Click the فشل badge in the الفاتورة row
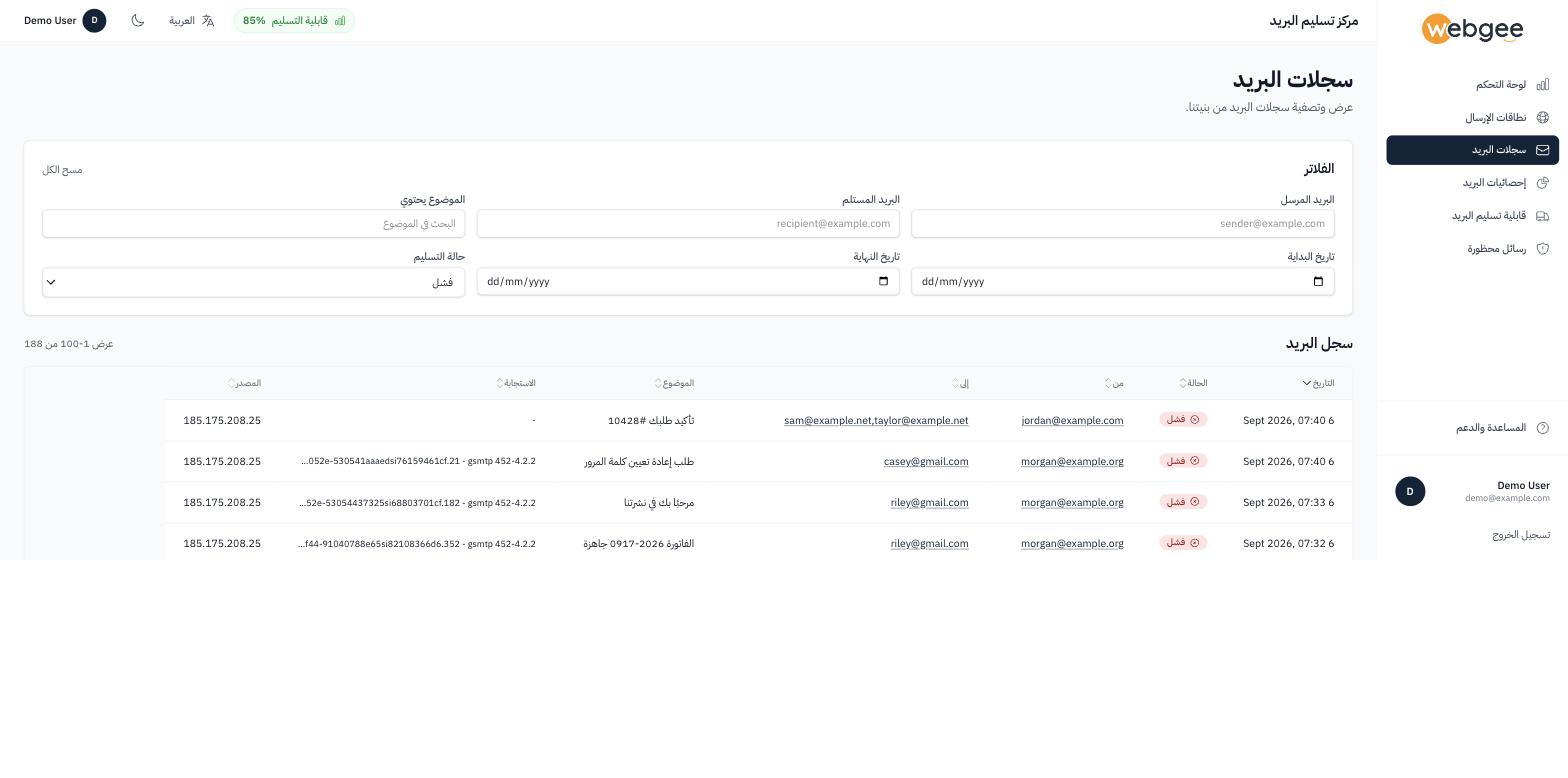This screenshot has width=1568, height=778. click(x=1183, y=543)
